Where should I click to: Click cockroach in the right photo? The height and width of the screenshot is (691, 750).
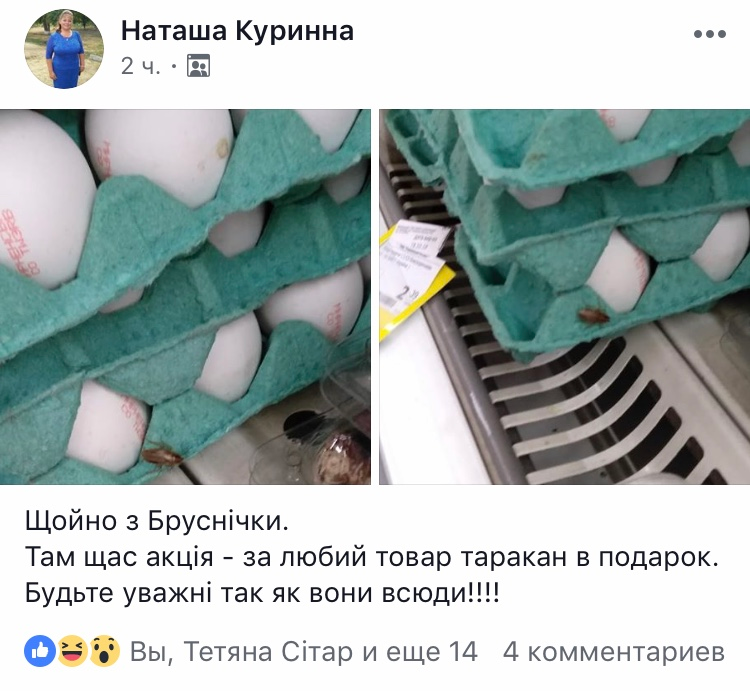pyautogui.click(x=594, y=316)
